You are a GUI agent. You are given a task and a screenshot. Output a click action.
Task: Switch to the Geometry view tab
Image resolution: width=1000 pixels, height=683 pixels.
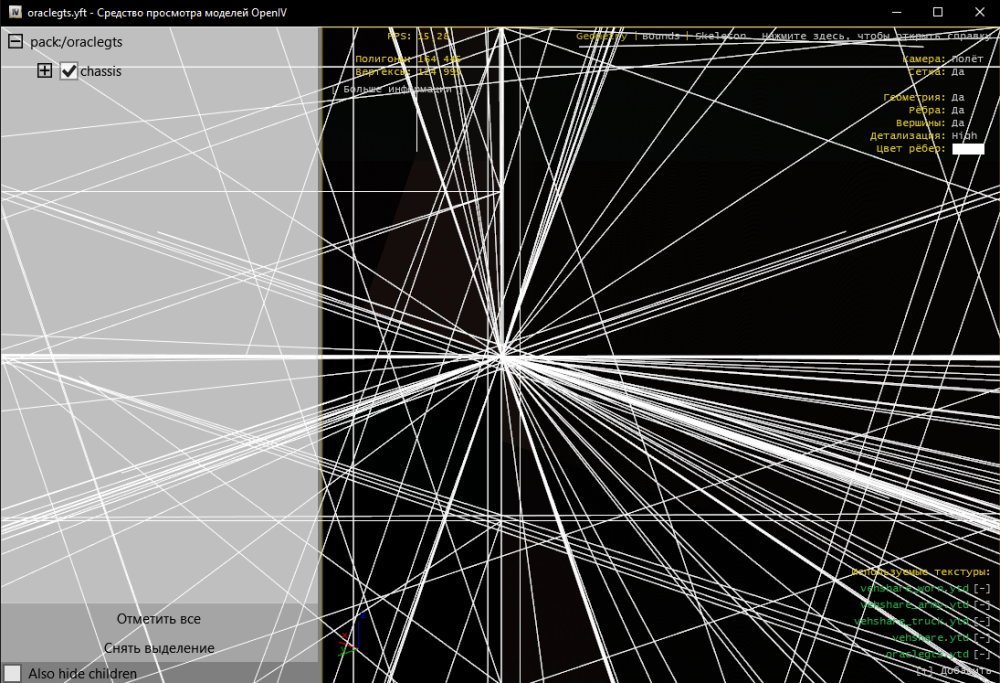[601, 36]
